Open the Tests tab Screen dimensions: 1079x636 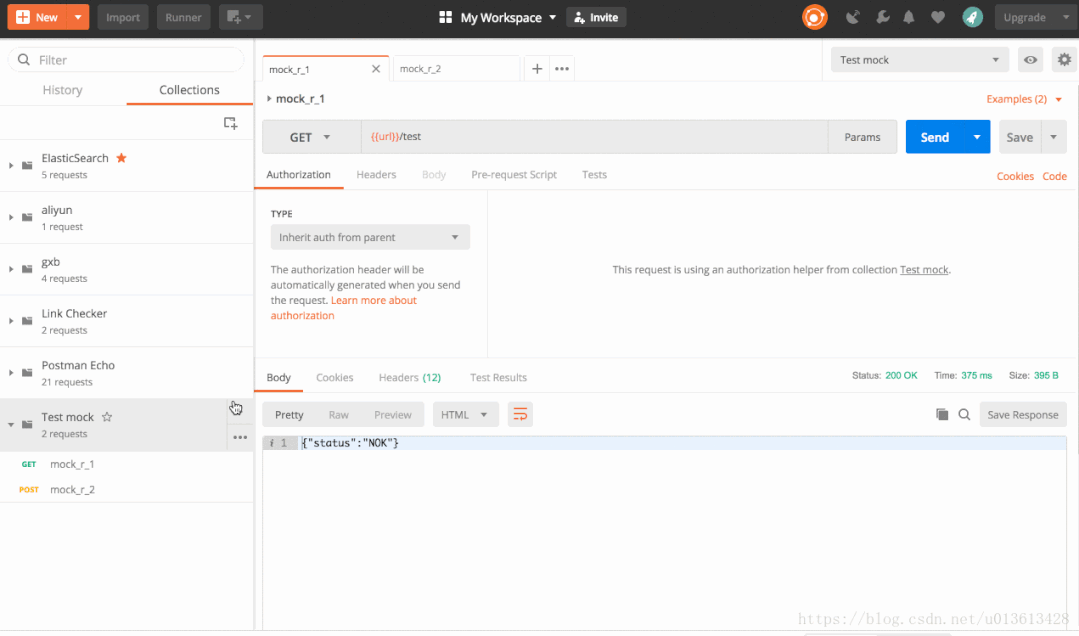pos(594,175)
